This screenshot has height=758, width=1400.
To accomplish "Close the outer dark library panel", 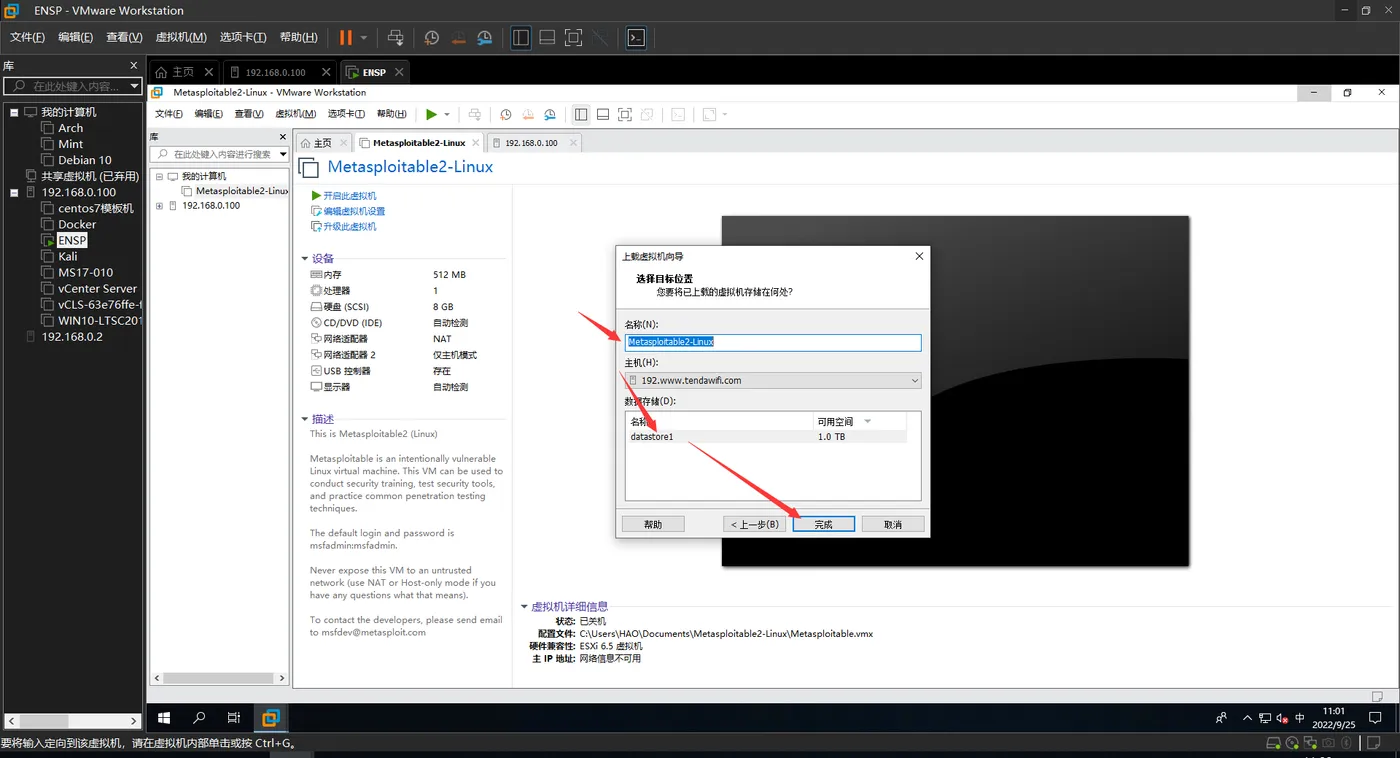I will (x=134, y=65).
